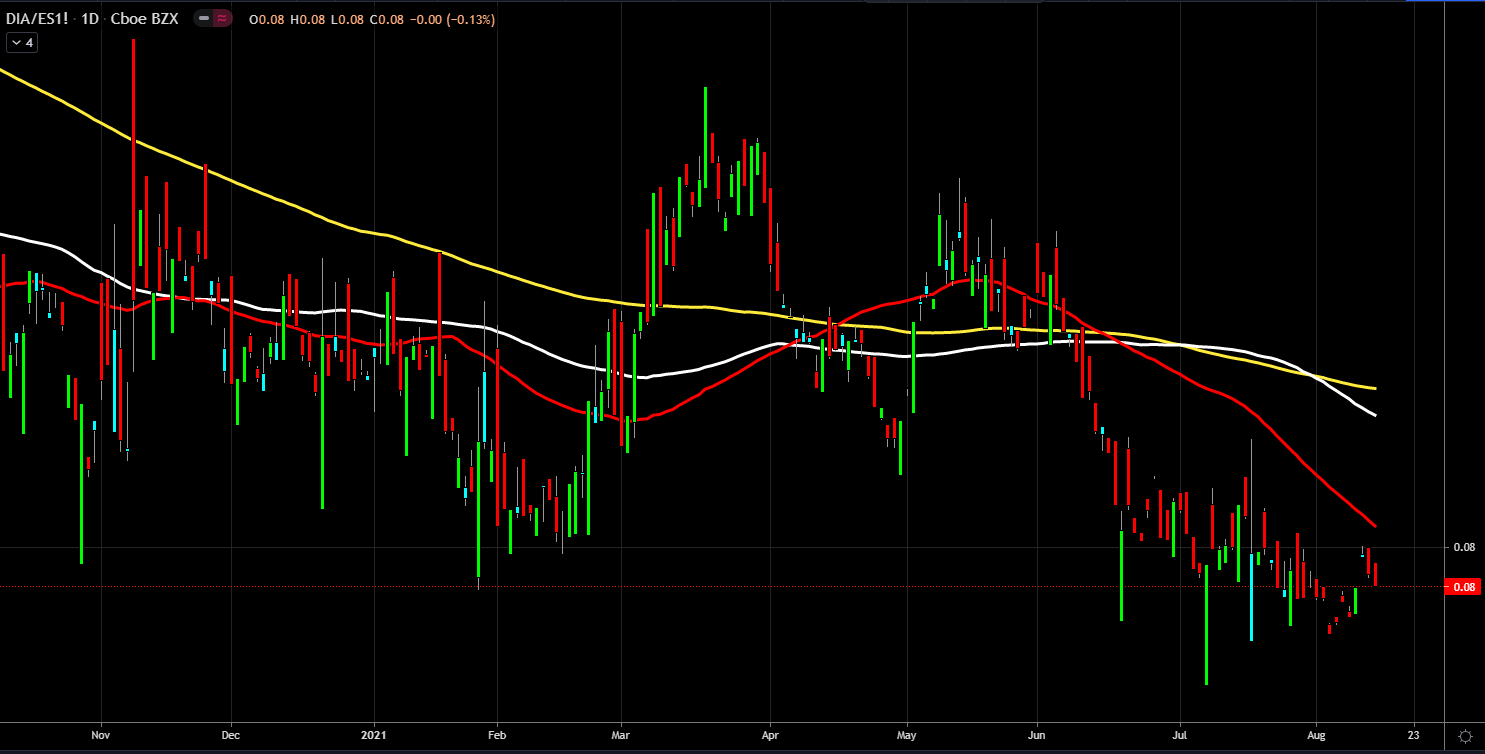Image resolution: width=1485 pixels, height=754 pixels.
Task: Click the Nov label on the time axis
Action: pyautogui.click(x=100, y=737)
